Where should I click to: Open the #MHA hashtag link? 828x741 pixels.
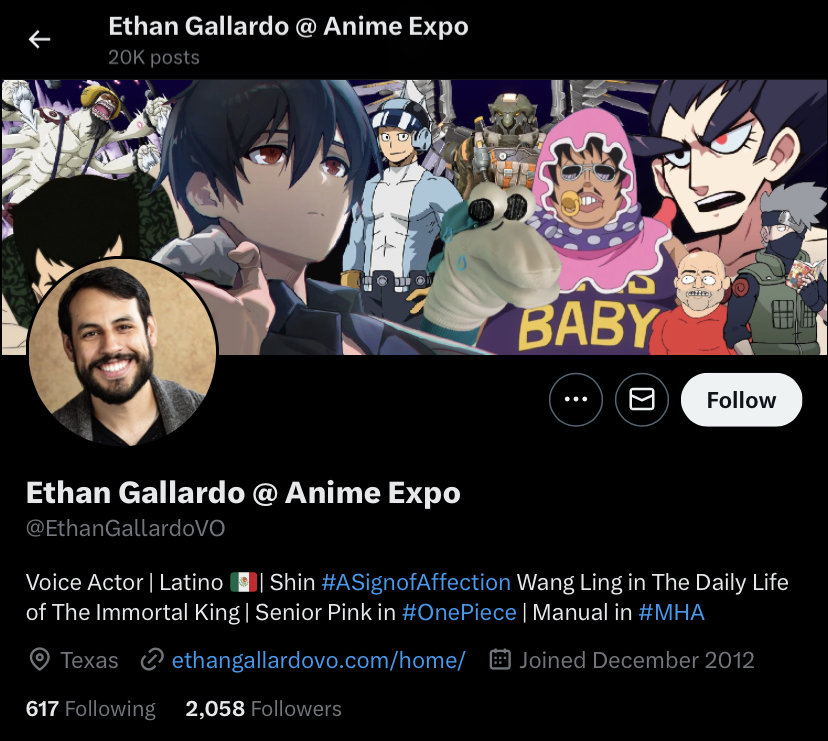(x=671, y=612)
